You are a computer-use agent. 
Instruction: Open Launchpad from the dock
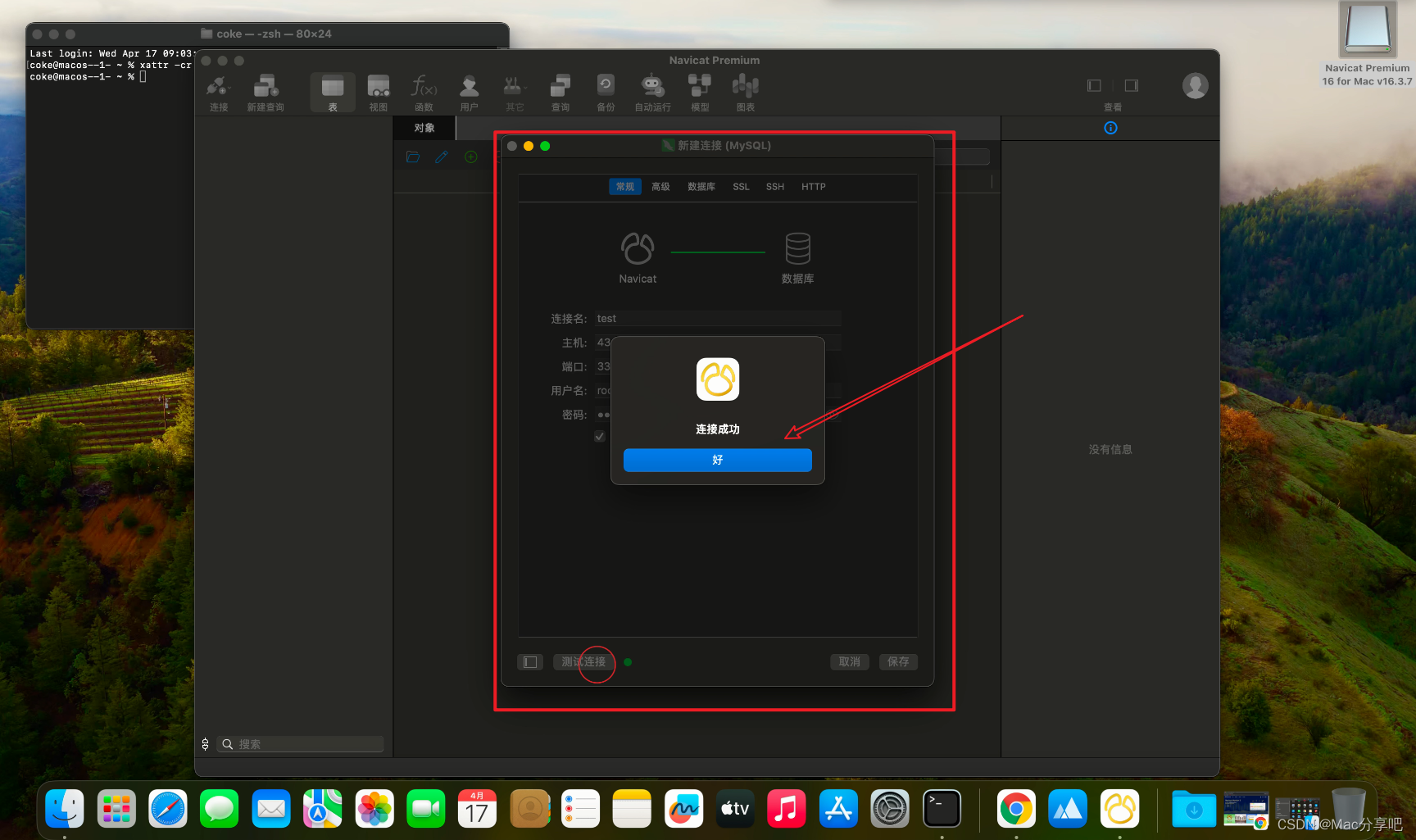coord(116,809)
